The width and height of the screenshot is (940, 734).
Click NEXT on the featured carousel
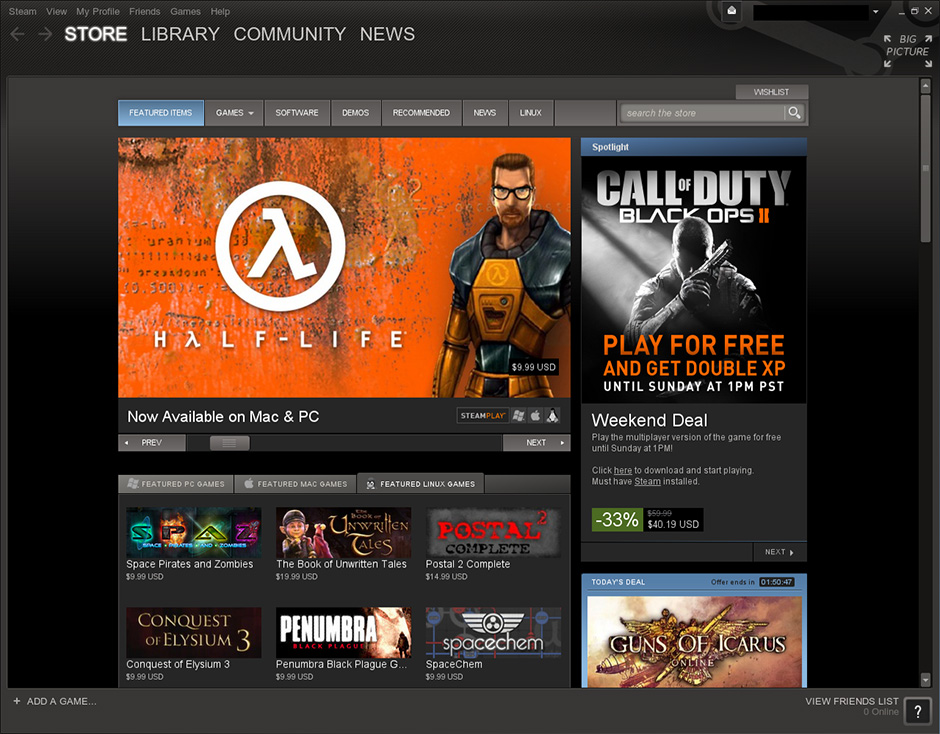[x=537, y=443]
